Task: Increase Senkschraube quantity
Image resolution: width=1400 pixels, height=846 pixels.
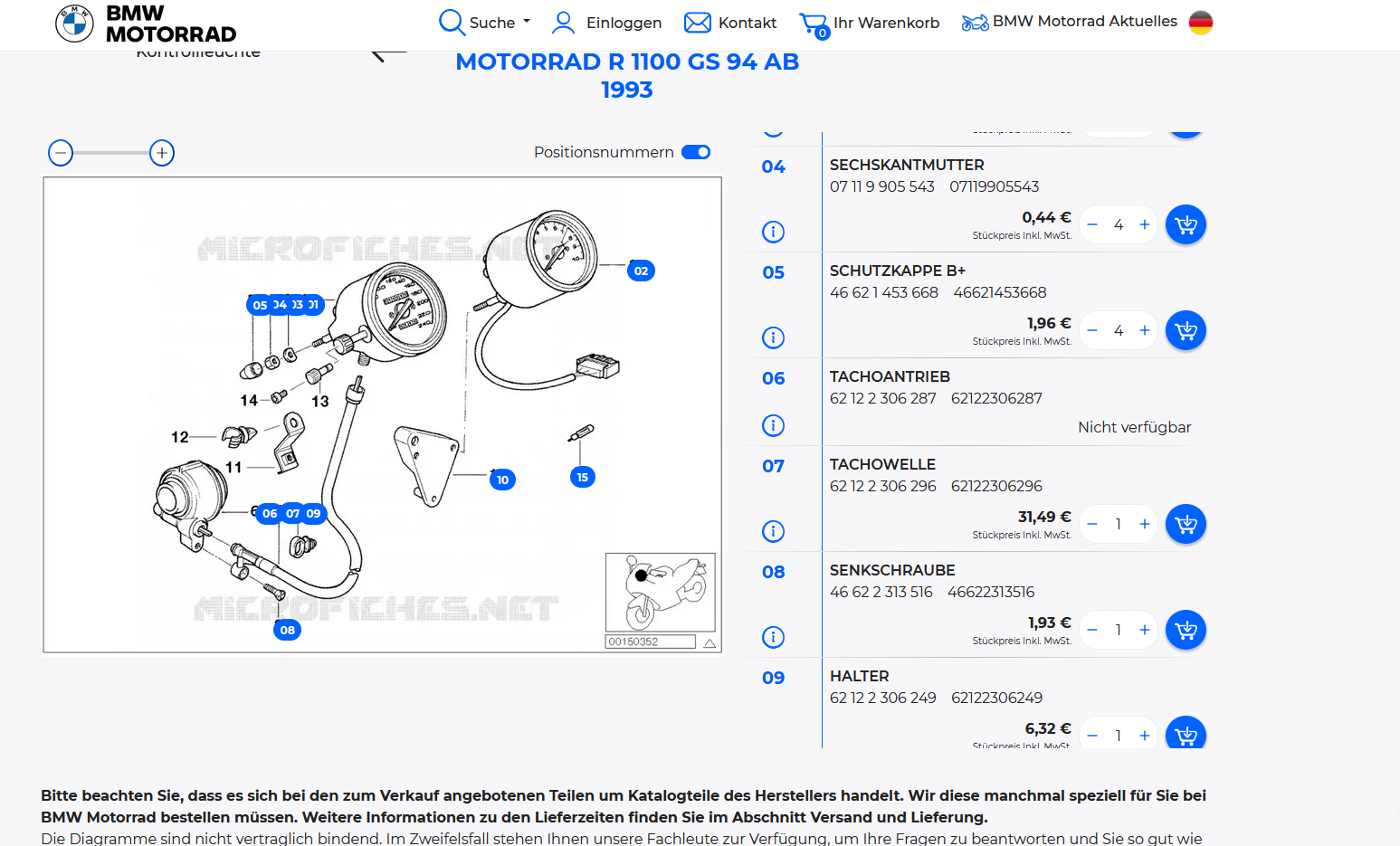Action: (1145, 630)
